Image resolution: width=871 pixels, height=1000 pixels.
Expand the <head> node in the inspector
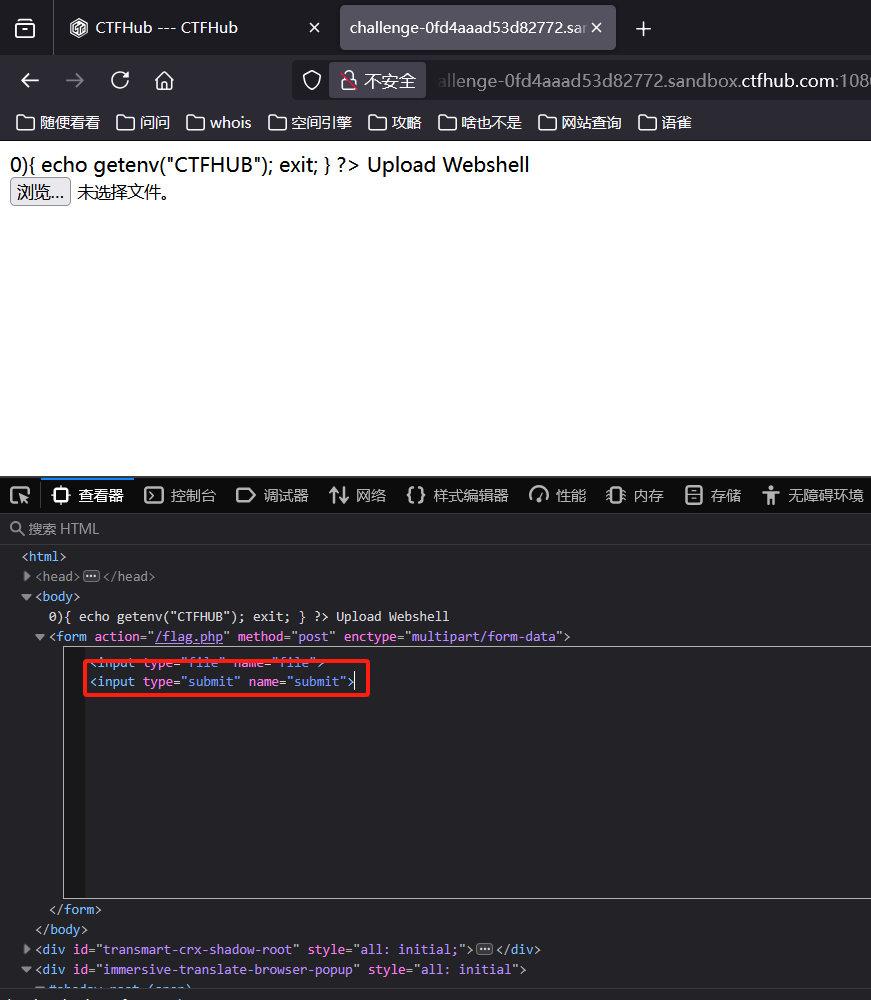(26, 576)
